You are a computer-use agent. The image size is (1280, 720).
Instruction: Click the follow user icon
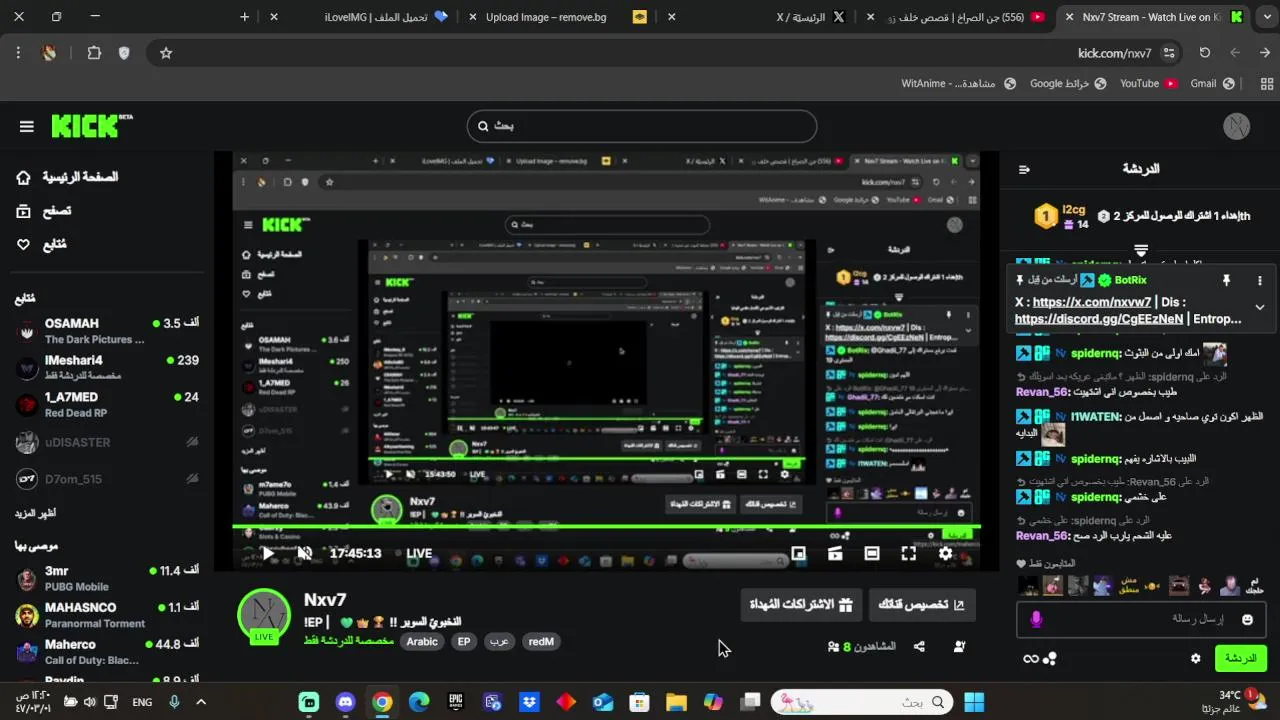pos(959,647)
